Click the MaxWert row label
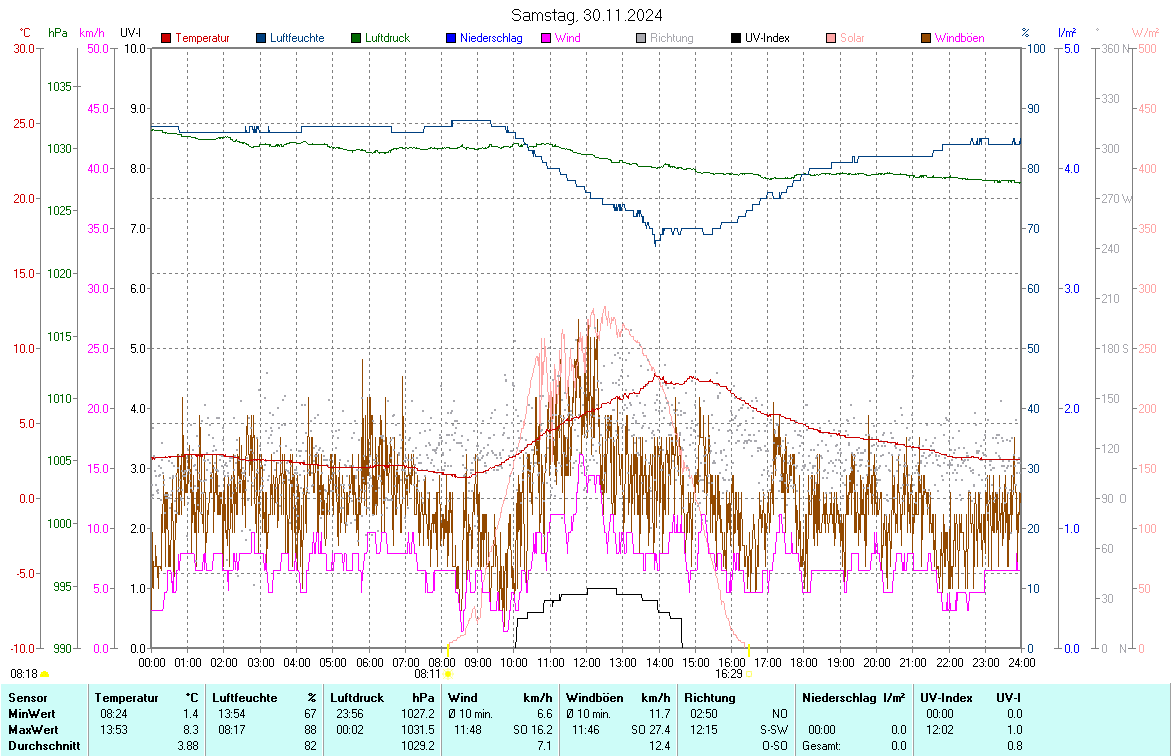 tap(33, 729)
